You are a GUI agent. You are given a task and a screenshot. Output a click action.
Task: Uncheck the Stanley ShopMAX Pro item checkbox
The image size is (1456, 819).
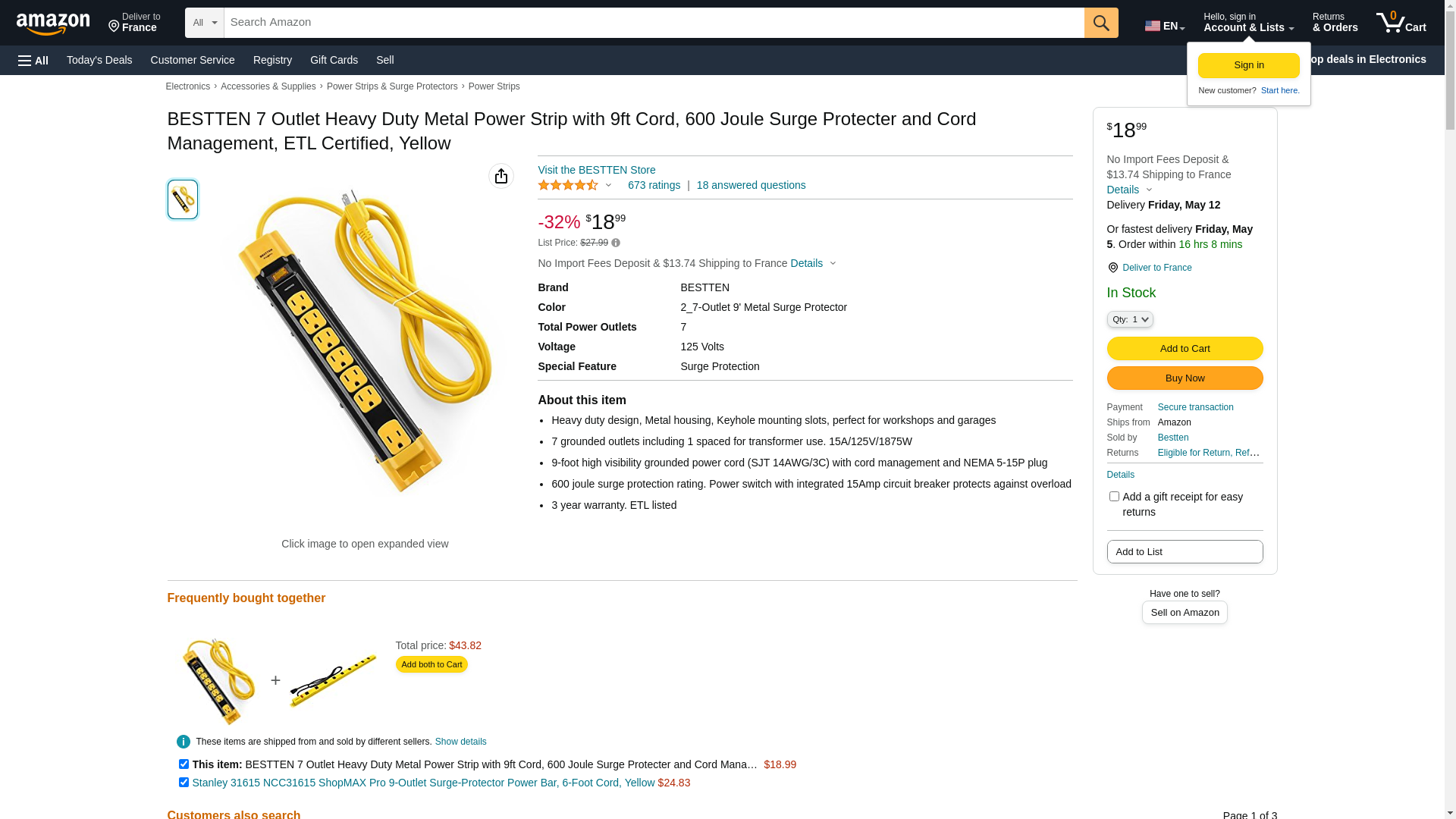pyautogui.click(x=184, y=783)
